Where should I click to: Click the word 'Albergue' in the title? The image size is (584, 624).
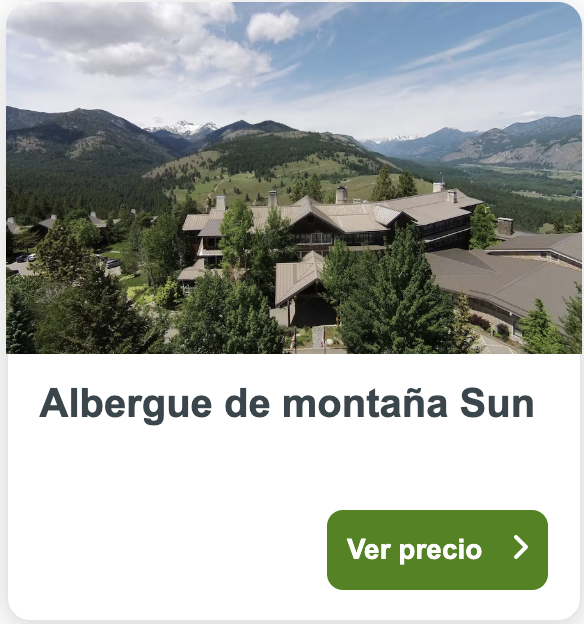[x=125, y=405]
